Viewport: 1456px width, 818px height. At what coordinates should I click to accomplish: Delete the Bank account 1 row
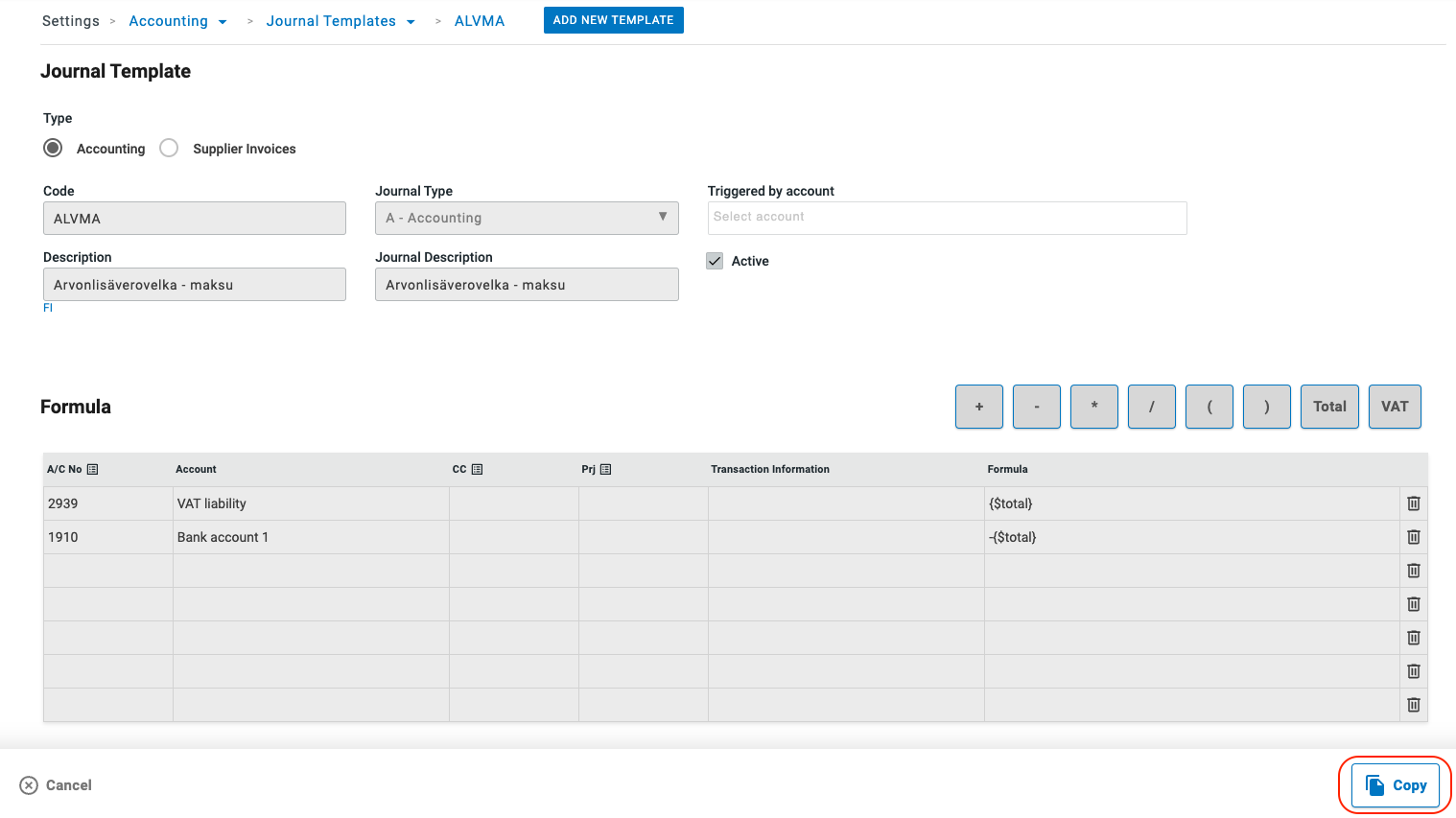tap(1413, 537)
